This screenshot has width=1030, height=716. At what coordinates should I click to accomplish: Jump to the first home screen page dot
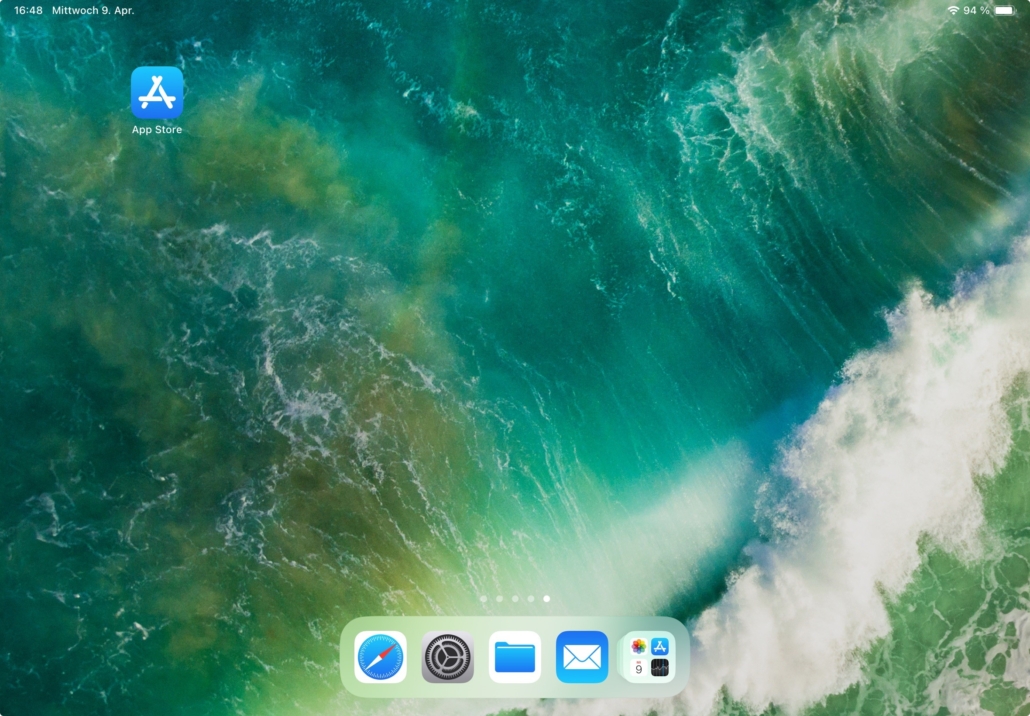[x=483, y=599]
